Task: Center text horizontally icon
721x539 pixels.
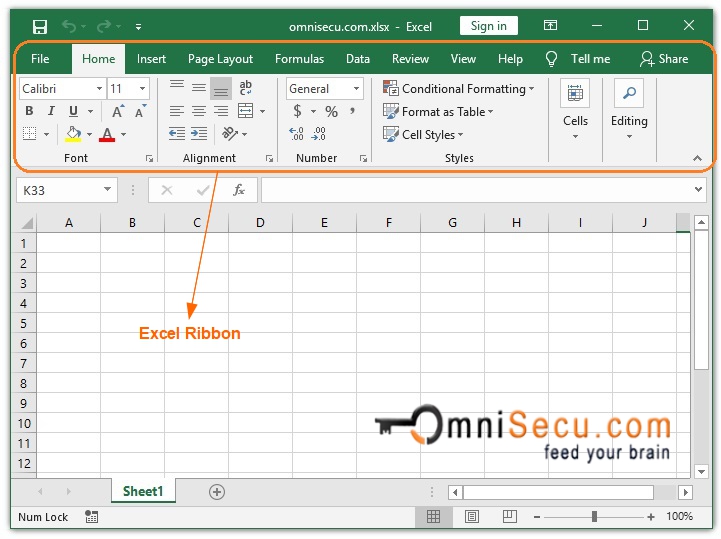Action: click(x=199, y=111)
